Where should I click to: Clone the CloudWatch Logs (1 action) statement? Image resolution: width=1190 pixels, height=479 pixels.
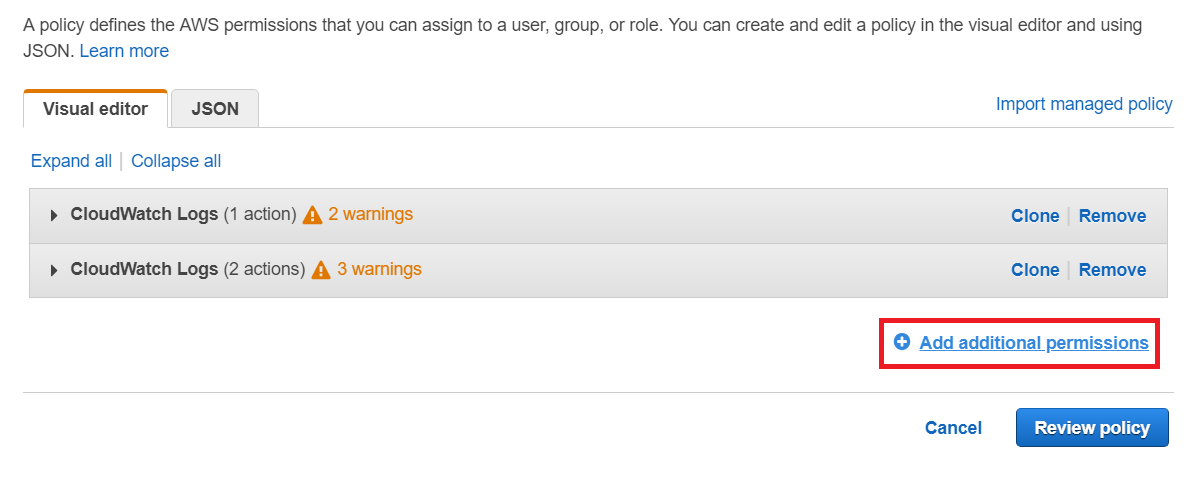click(1034, 216)
